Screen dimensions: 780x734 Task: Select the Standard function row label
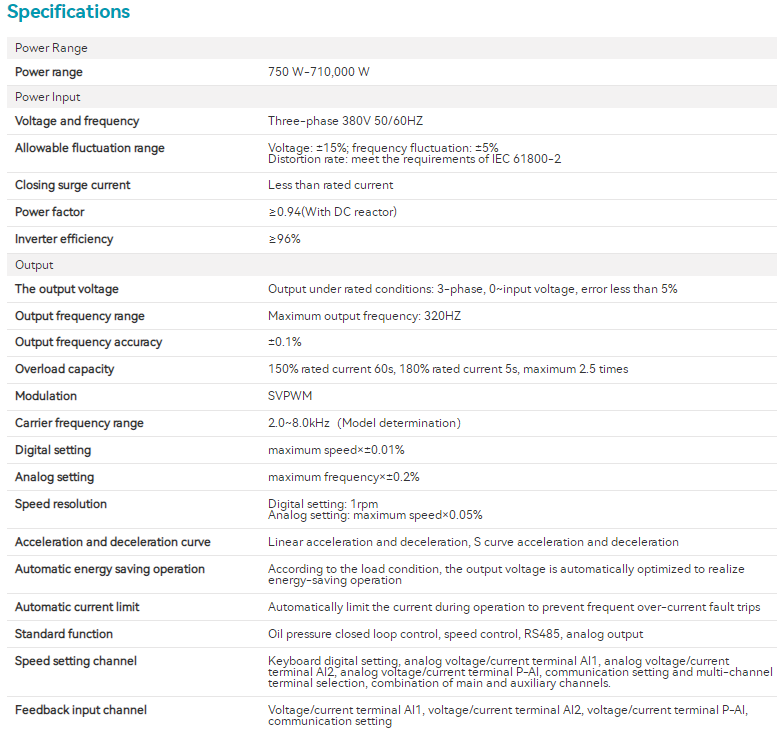coord(64,634)
